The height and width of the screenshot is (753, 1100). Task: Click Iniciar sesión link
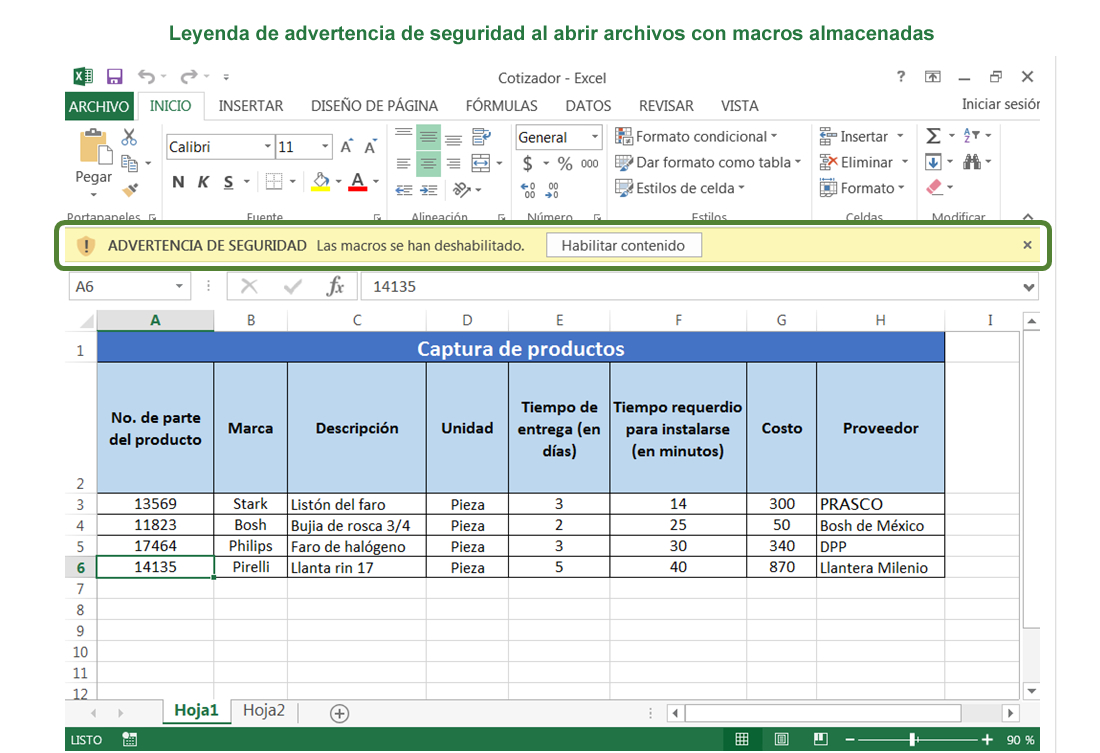coord(1000,105)
